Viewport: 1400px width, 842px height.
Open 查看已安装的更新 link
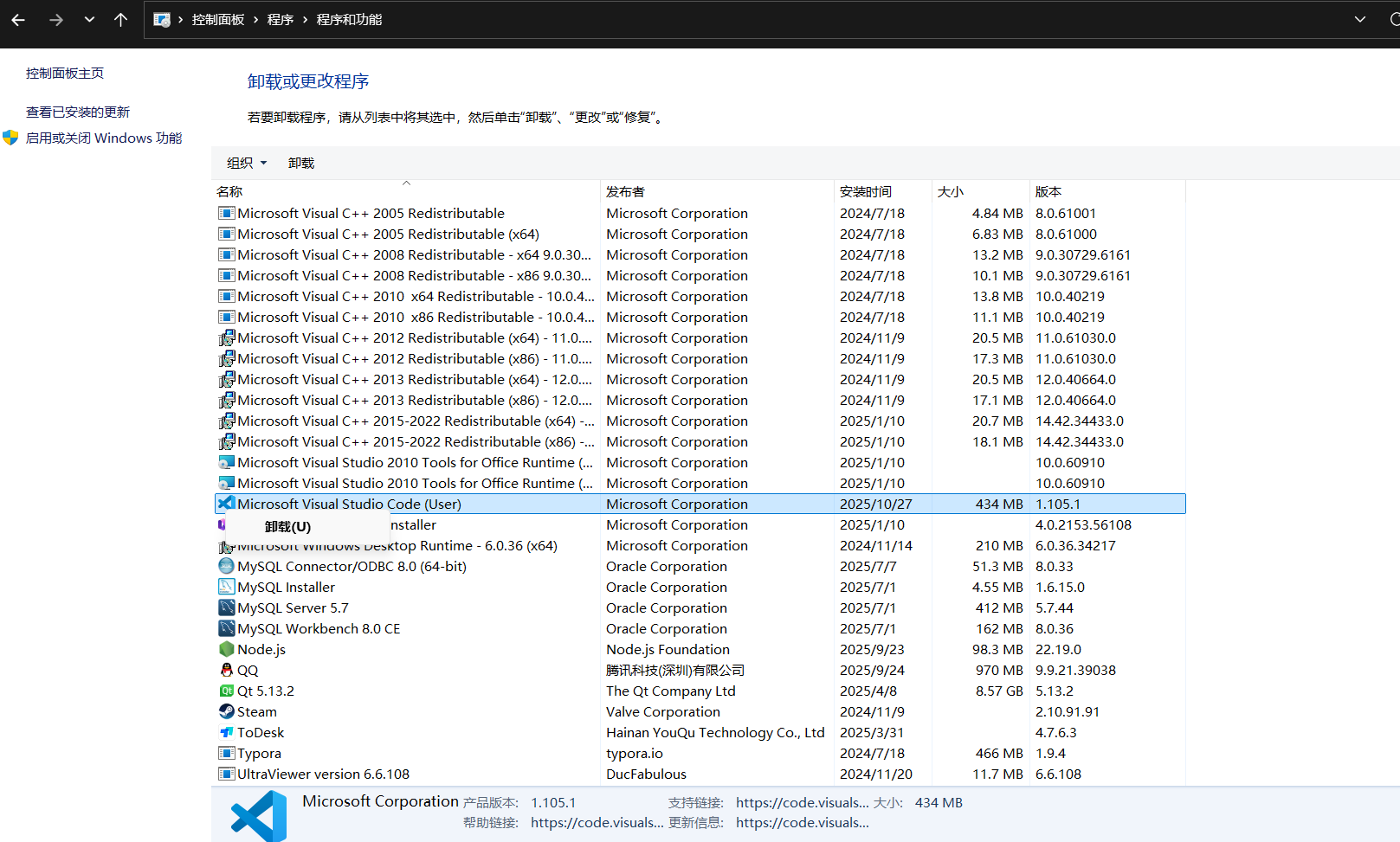(78, 112)
